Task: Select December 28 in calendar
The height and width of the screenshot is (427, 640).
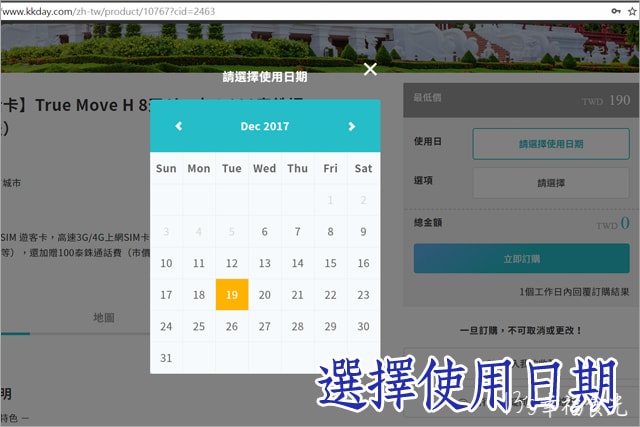Action: (298, 327)
